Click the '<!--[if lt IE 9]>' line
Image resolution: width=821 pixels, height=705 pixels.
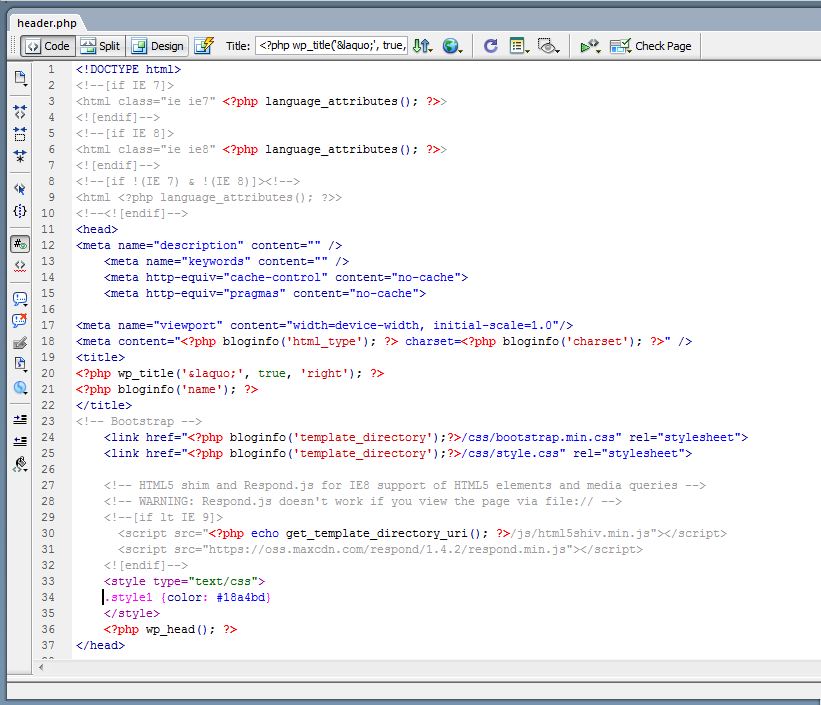163,517
